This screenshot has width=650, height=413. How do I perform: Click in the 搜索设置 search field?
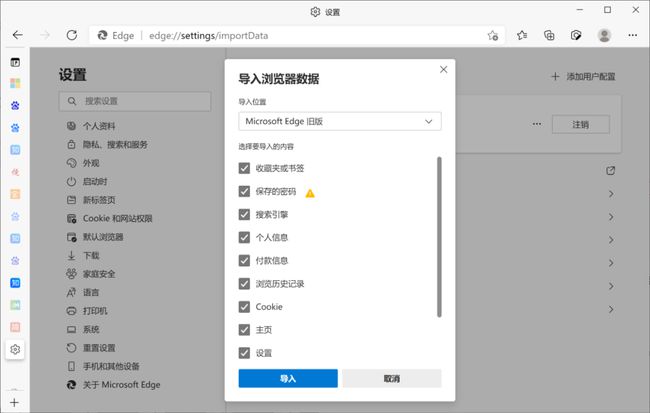pos(135,101)
